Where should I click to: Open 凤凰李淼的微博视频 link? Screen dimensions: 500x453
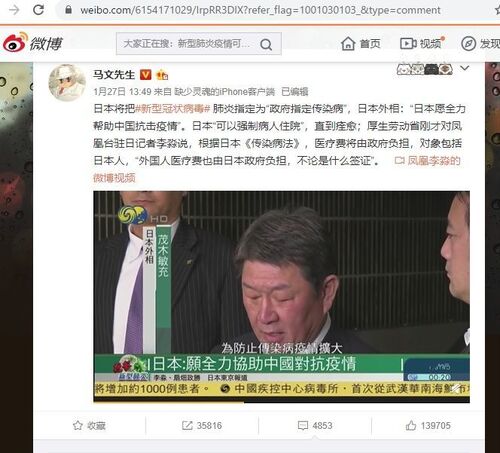[x=277, y=169]
